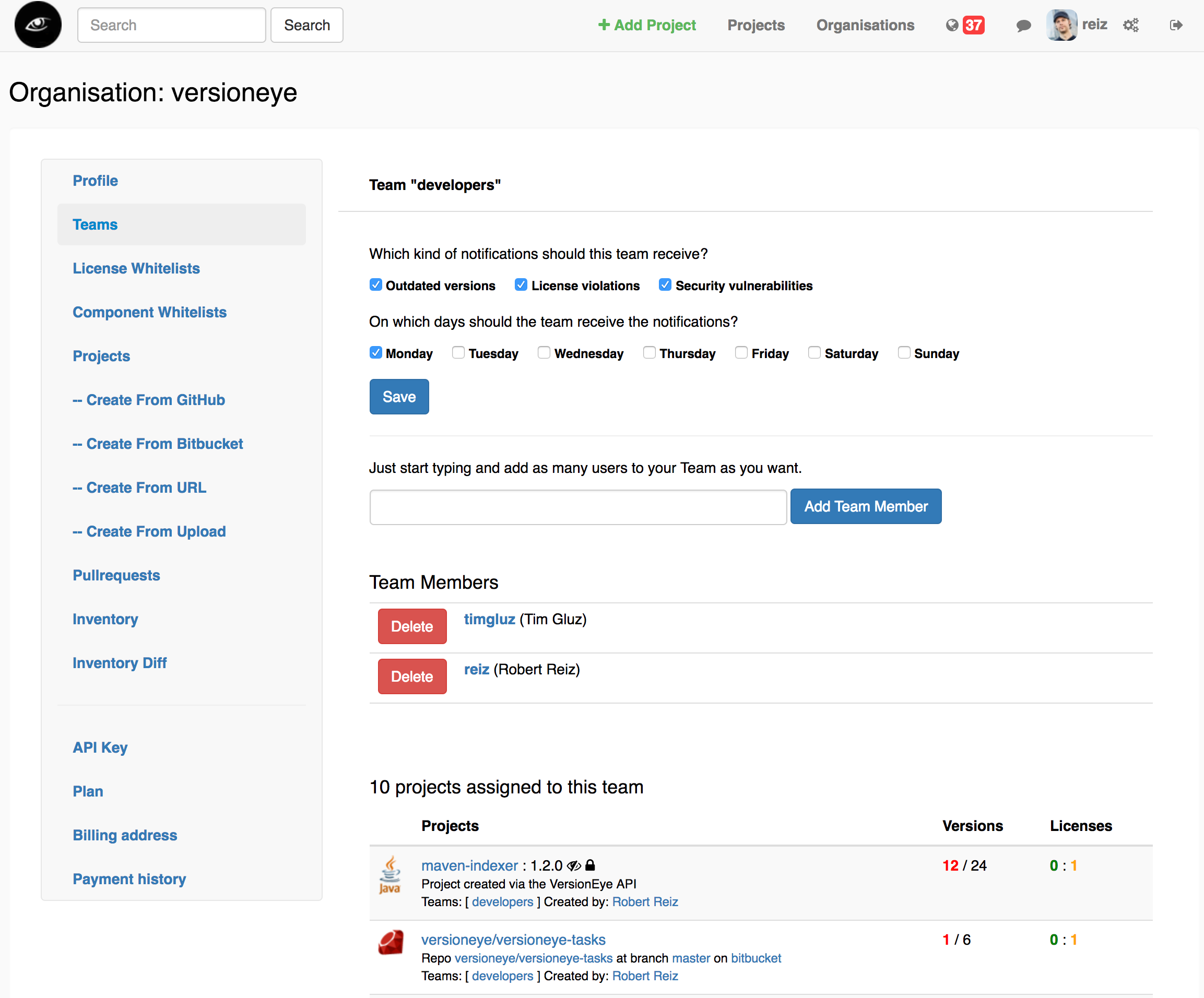This screenshot has height=998, width=1204.
Task: Check the Saturday checkbox
Action: (x=814, y=352)
